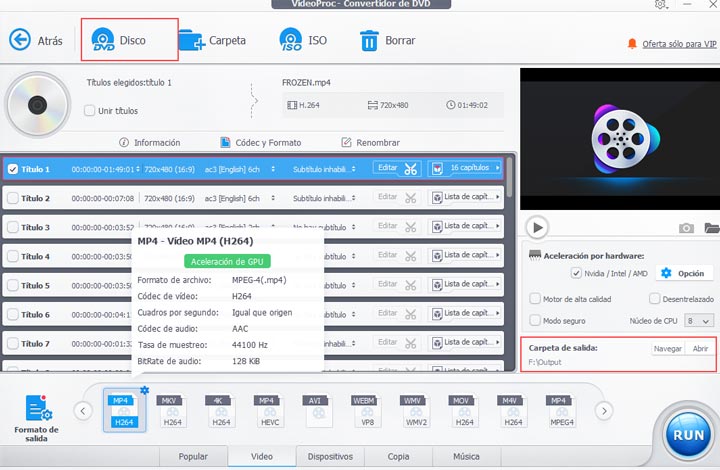Open Códec y Formato options

260,142
